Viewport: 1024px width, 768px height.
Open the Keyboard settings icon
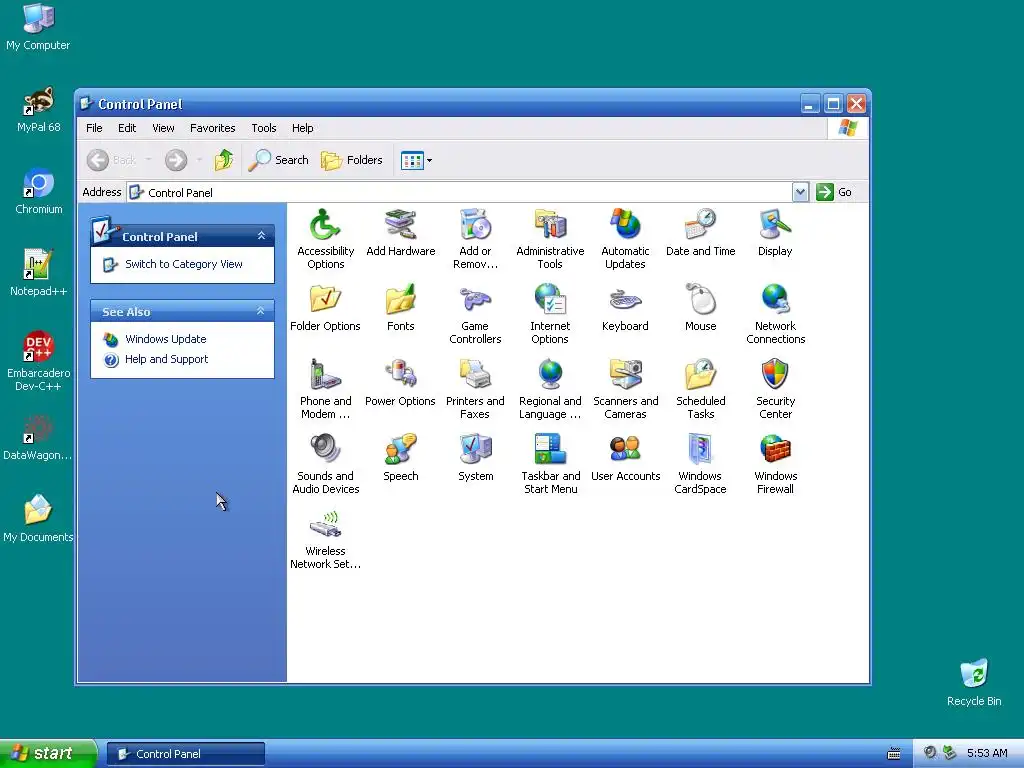click(625, 307)
